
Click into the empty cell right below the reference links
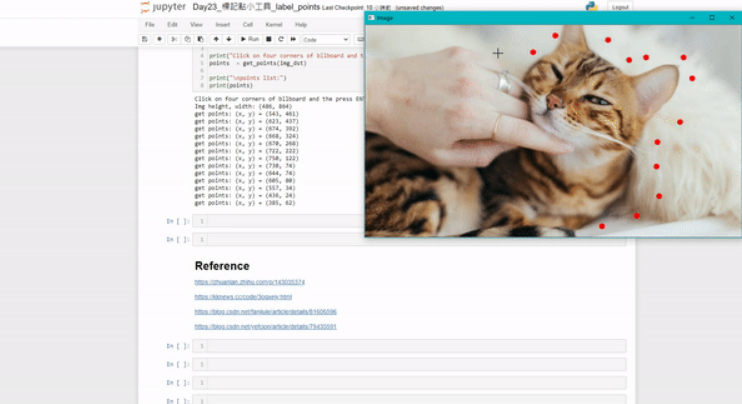click(409, 346)
